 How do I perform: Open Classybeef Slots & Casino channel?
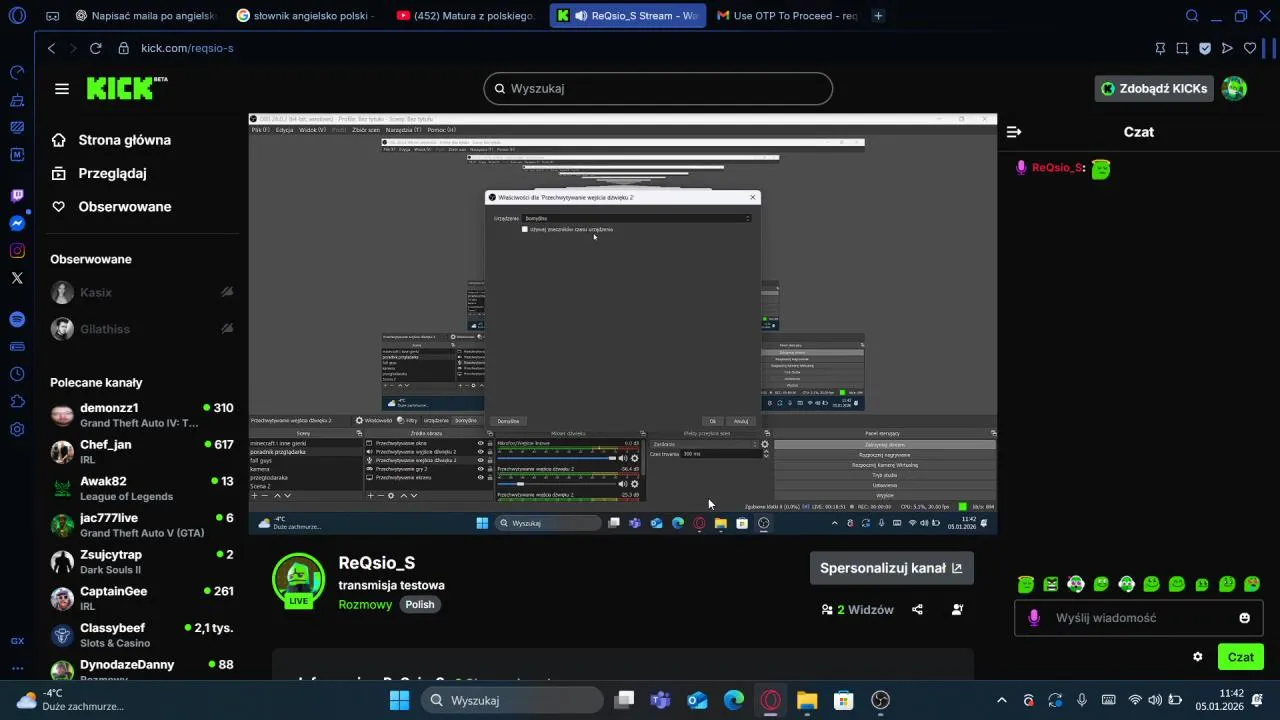point(142,635)
